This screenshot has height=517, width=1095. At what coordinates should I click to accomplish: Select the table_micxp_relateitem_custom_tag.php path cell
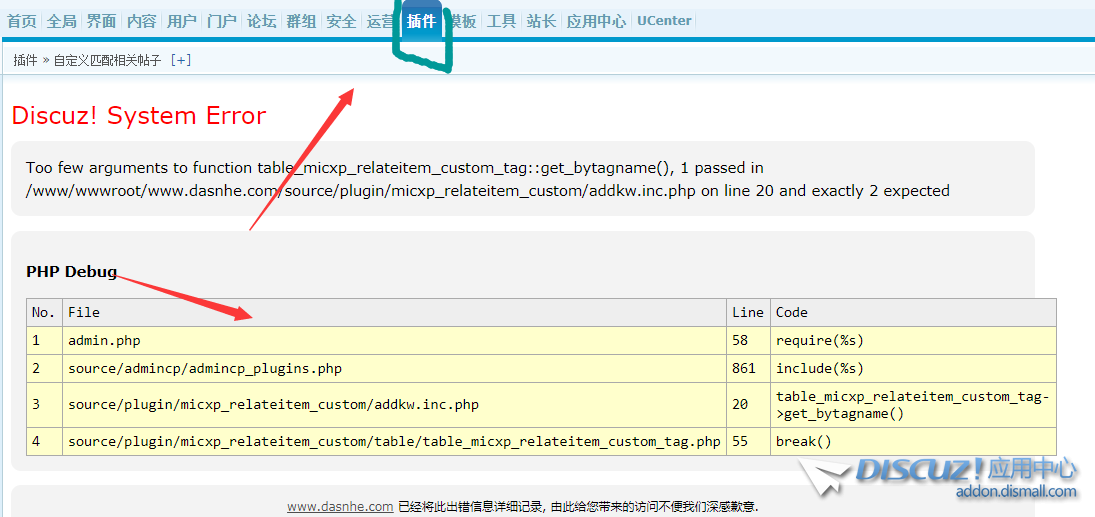click(x=395, y=442)
